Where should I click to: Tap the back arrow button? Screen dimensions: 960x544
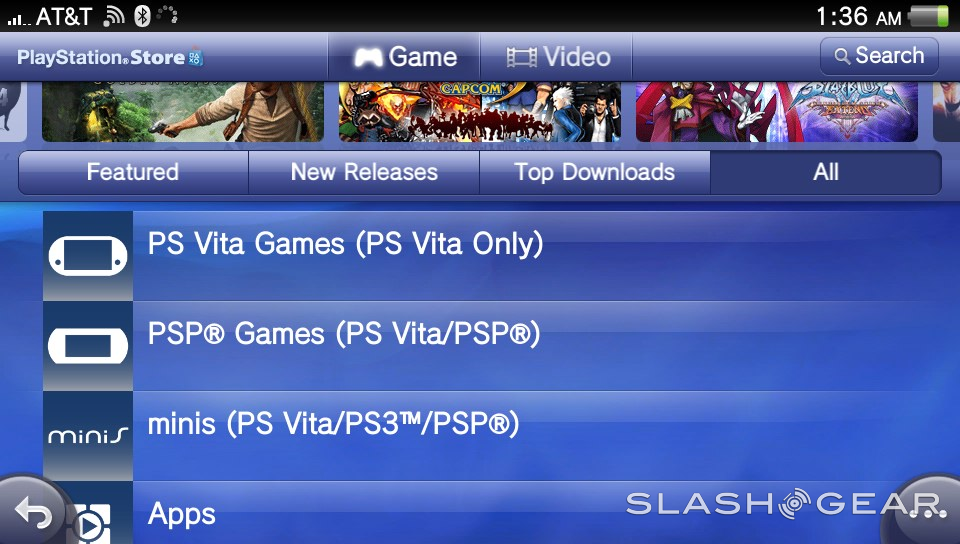point(32,512)
